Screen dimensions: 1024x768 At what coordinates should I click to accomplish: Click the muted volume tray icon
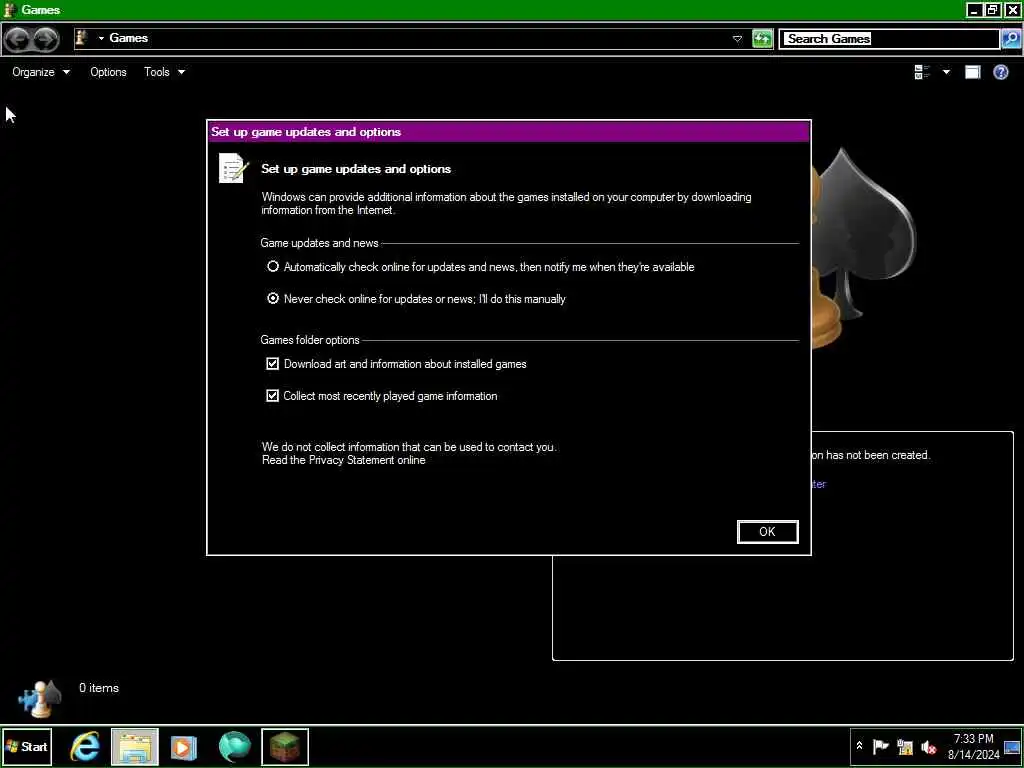[x=928, y=746]
